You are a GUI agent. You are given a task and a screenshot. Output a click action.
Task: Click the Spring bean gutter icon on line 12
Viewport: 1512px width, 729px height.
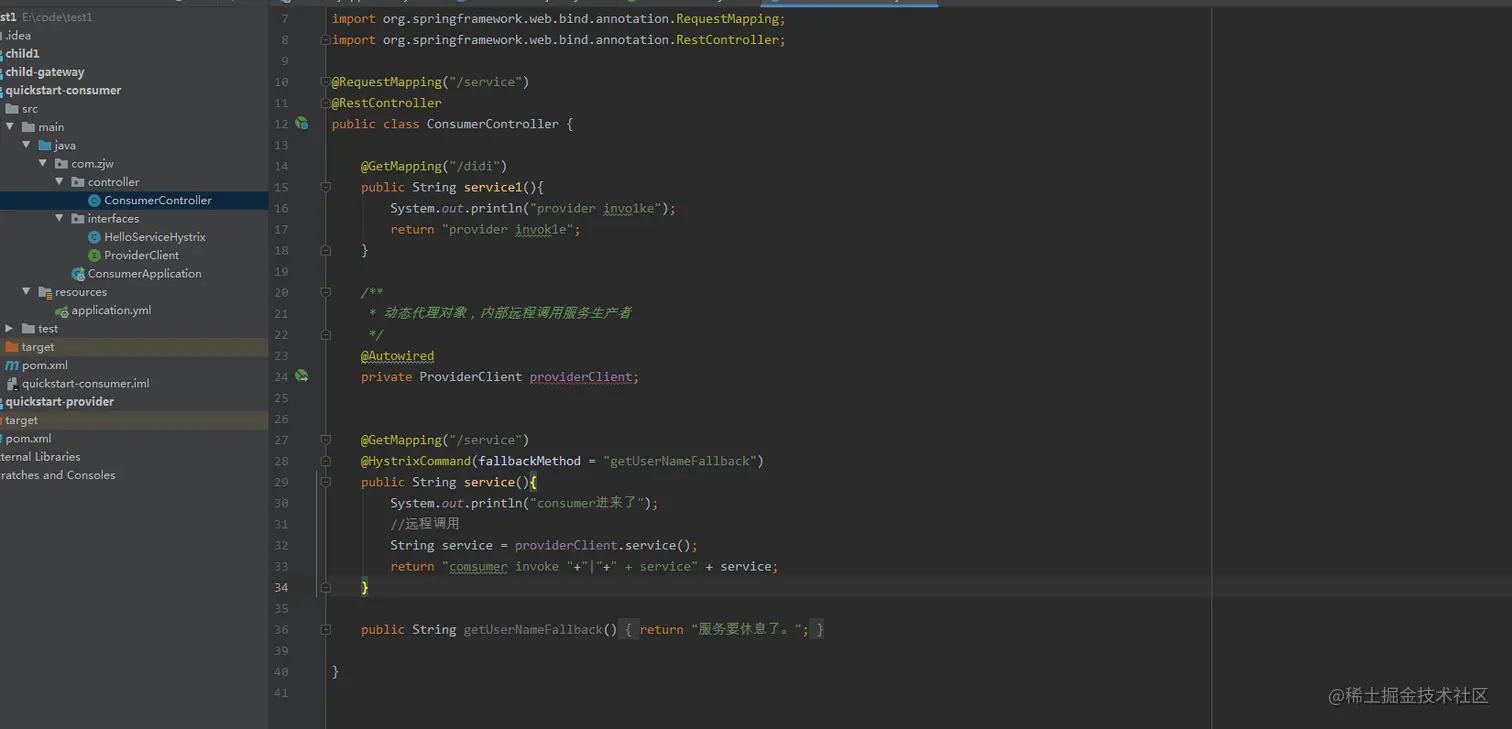(x=301, y=123)
